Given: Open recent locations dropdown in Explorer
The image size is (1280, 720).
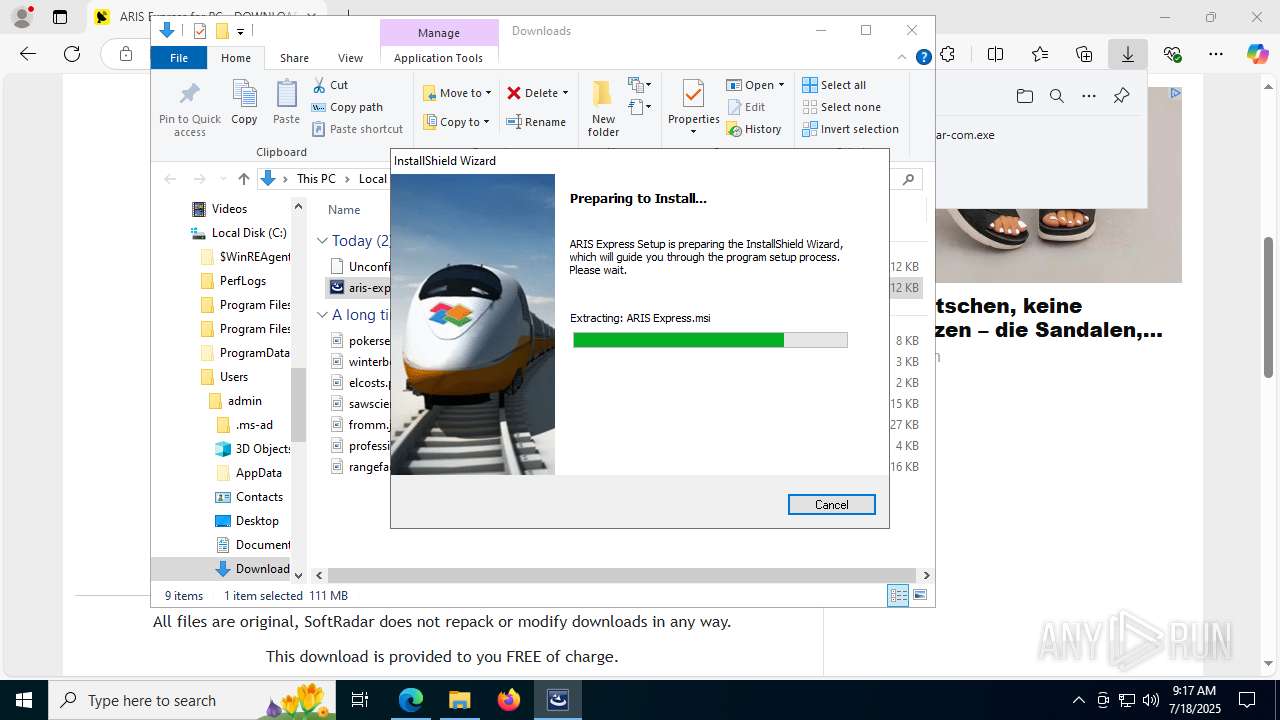Looking at the screenshot, I should coord(222,179).
